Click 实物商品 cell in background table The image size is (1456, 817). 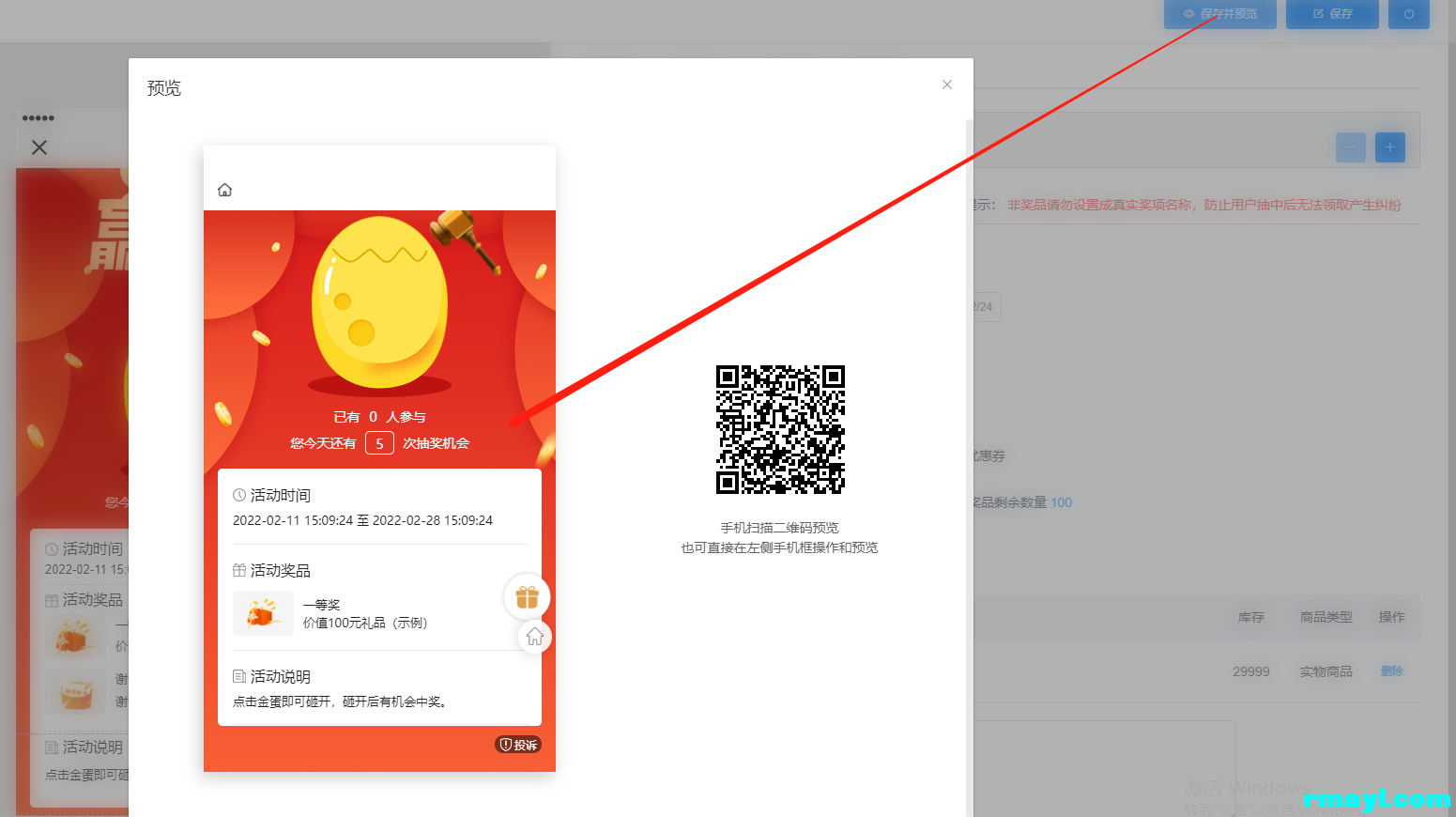point(1326,671)
